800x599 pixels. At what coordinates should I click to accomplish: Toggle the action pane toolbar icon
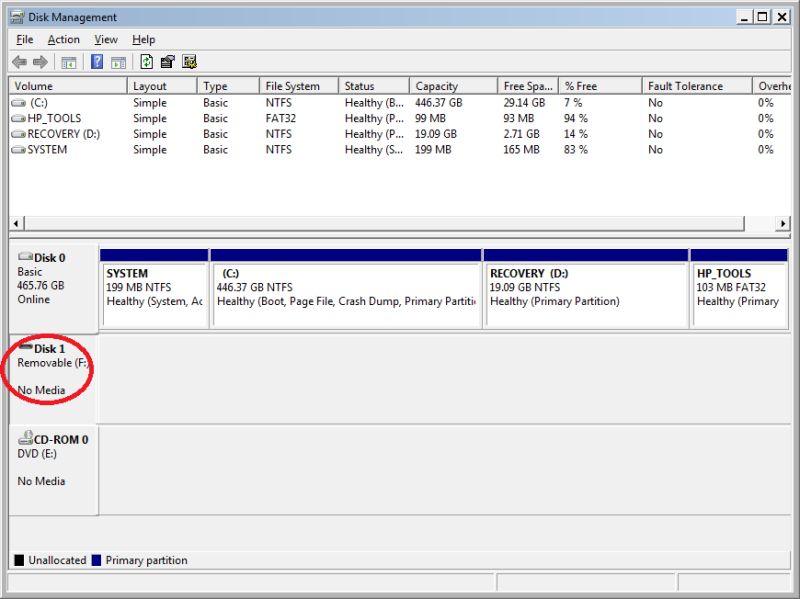point(121,61)
